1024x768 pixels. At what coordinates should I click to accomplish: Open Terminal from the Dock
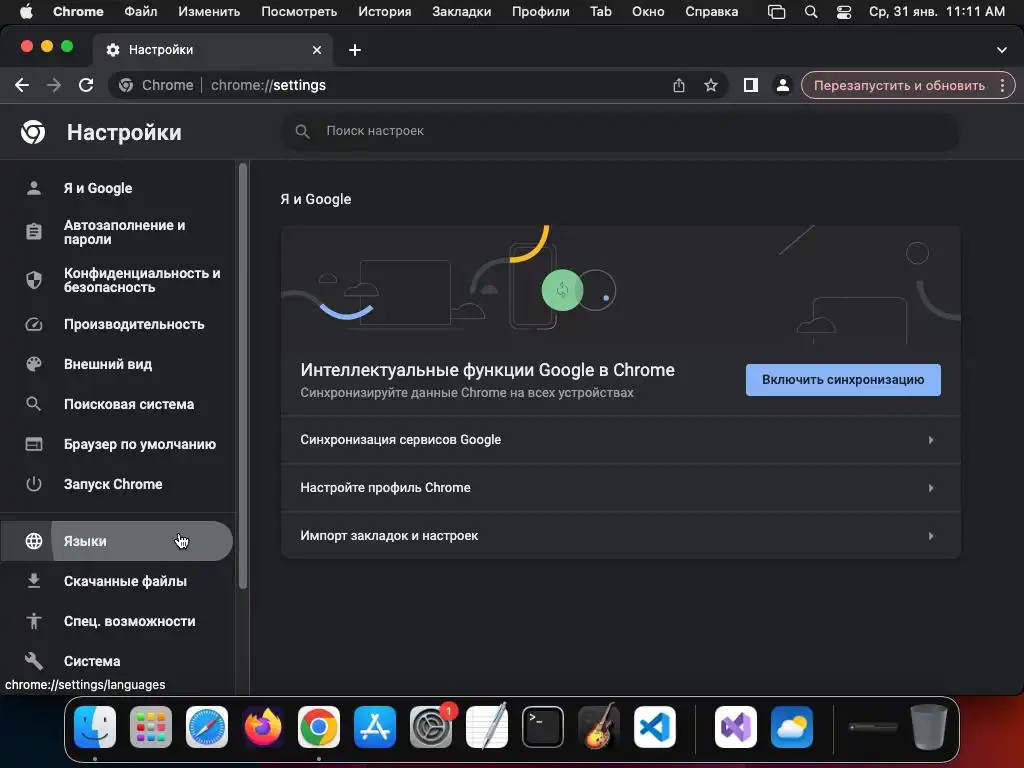[543, 727]
